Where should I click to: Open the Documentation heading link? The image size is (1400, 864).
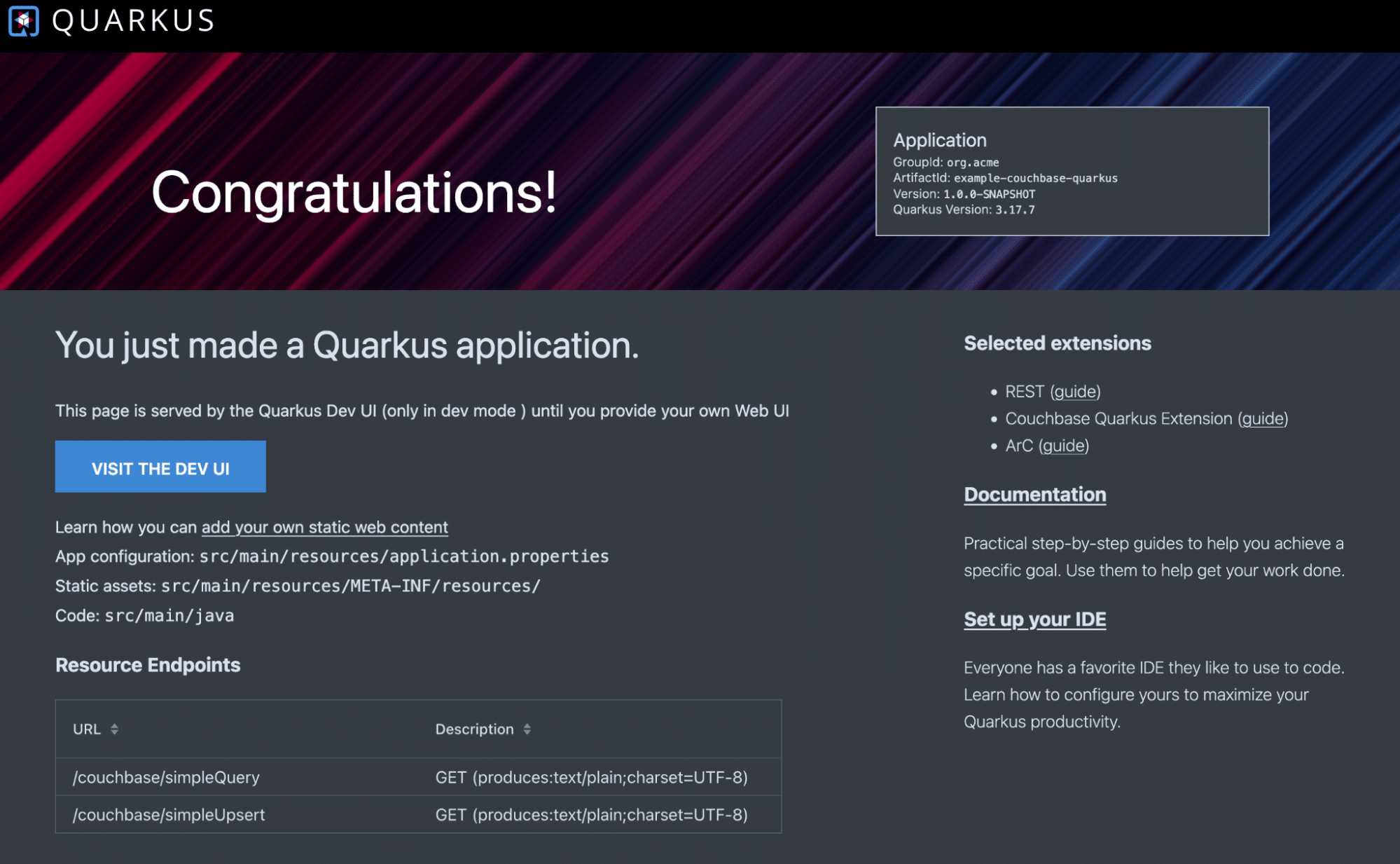(1034, 495)
